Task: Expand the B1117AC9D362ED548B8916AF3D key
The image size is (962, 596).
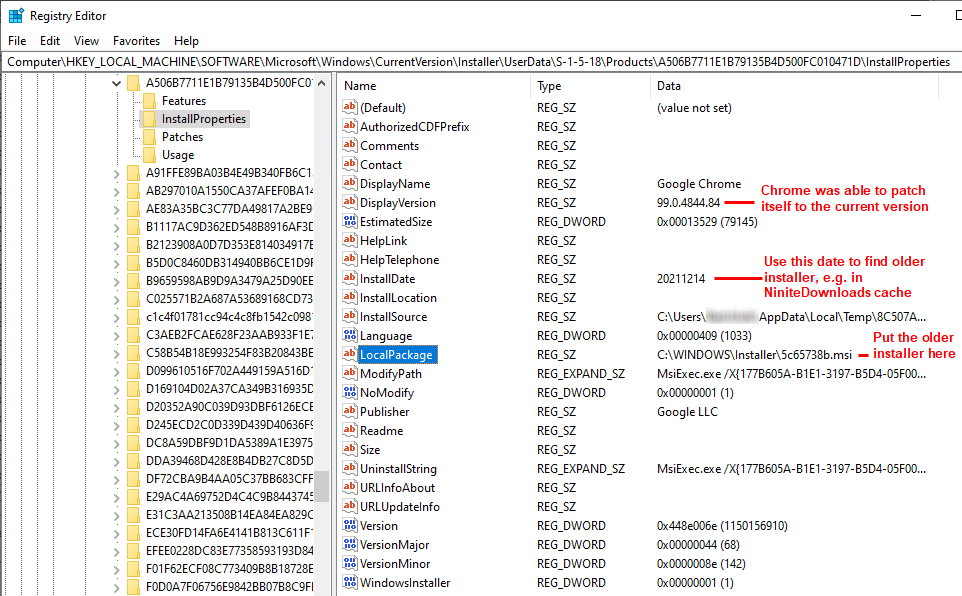Action: pos(117,227)
